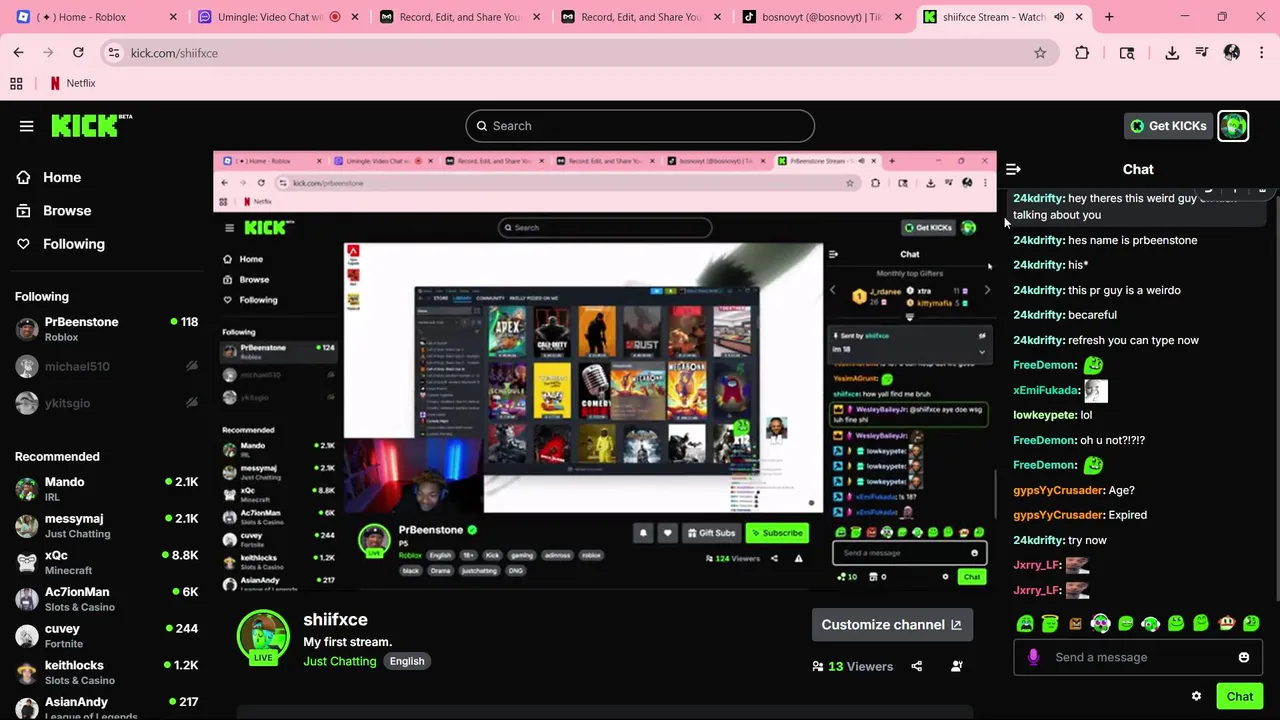Image resolution: width=1280 pixels, height=720 pixels.
Task: Open offline michael510 channel
Action: tap(106, 366)
